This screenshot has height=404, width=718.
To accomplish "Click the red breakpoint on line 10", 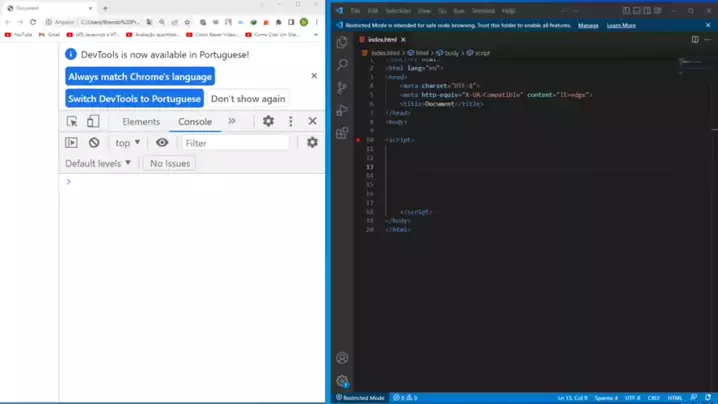I will point(358,140).
